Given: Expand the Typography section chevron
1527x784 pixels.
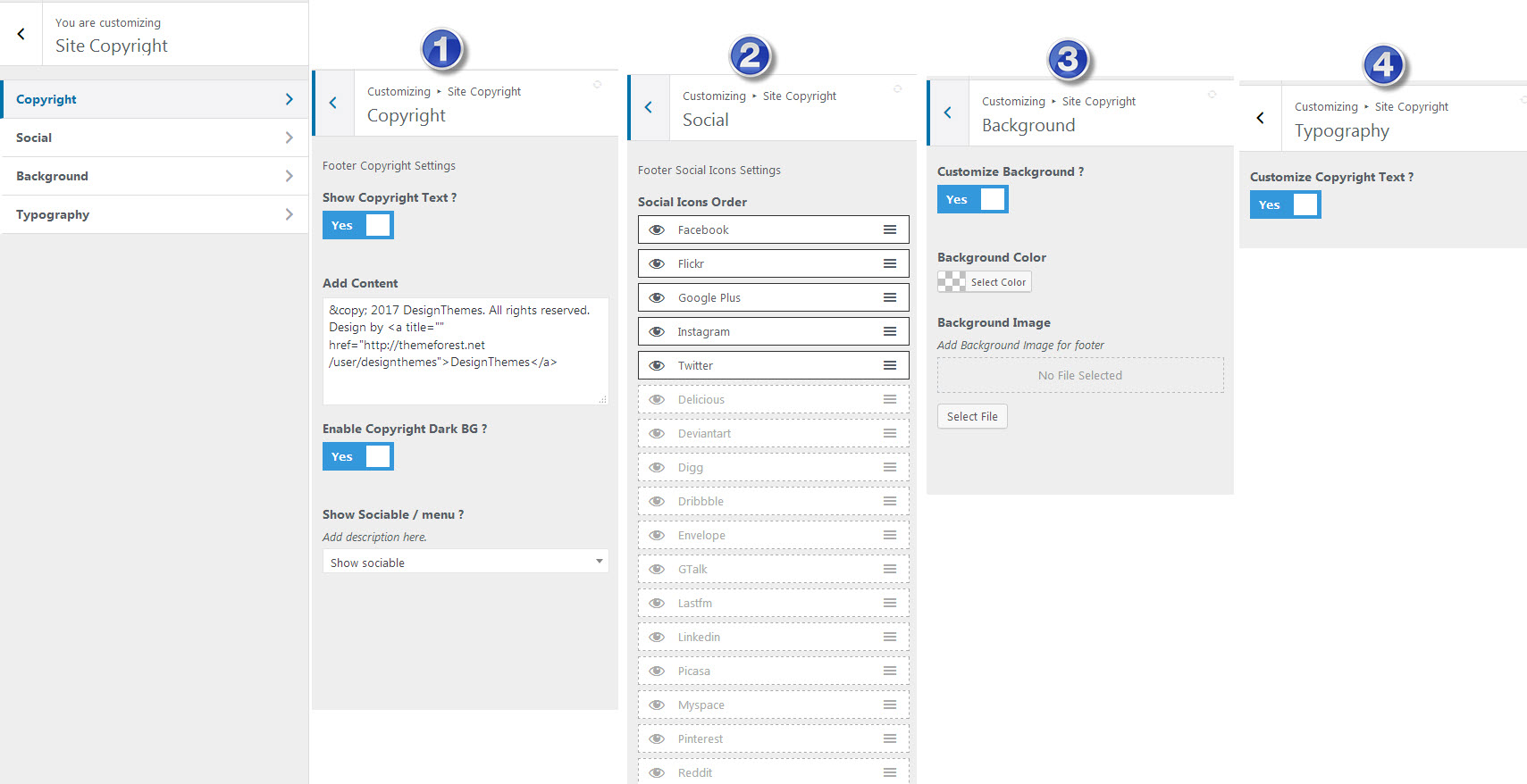Looking at the screenshot, I should 289,214.
